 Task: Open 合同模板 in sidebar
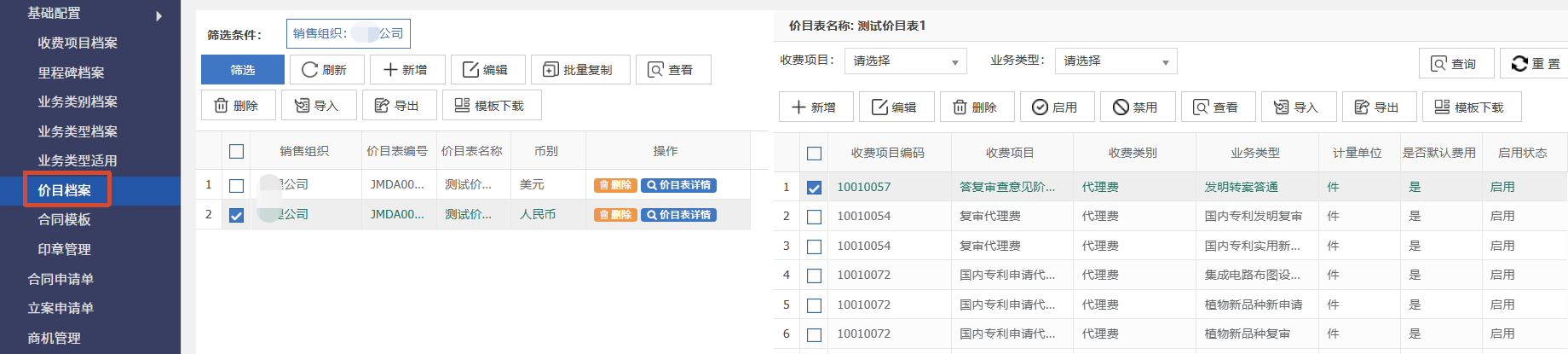tap(64, 219)
